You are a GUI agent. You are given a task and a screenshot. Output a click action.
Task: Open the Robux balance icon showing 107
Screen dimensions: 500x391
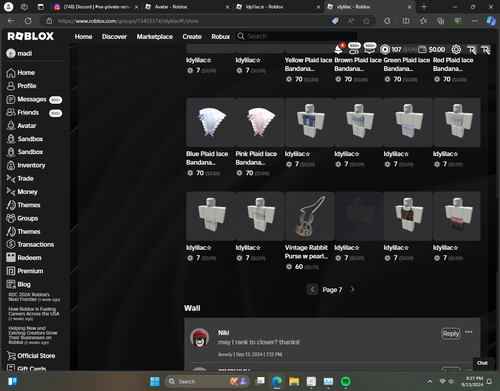click(385, 49)
